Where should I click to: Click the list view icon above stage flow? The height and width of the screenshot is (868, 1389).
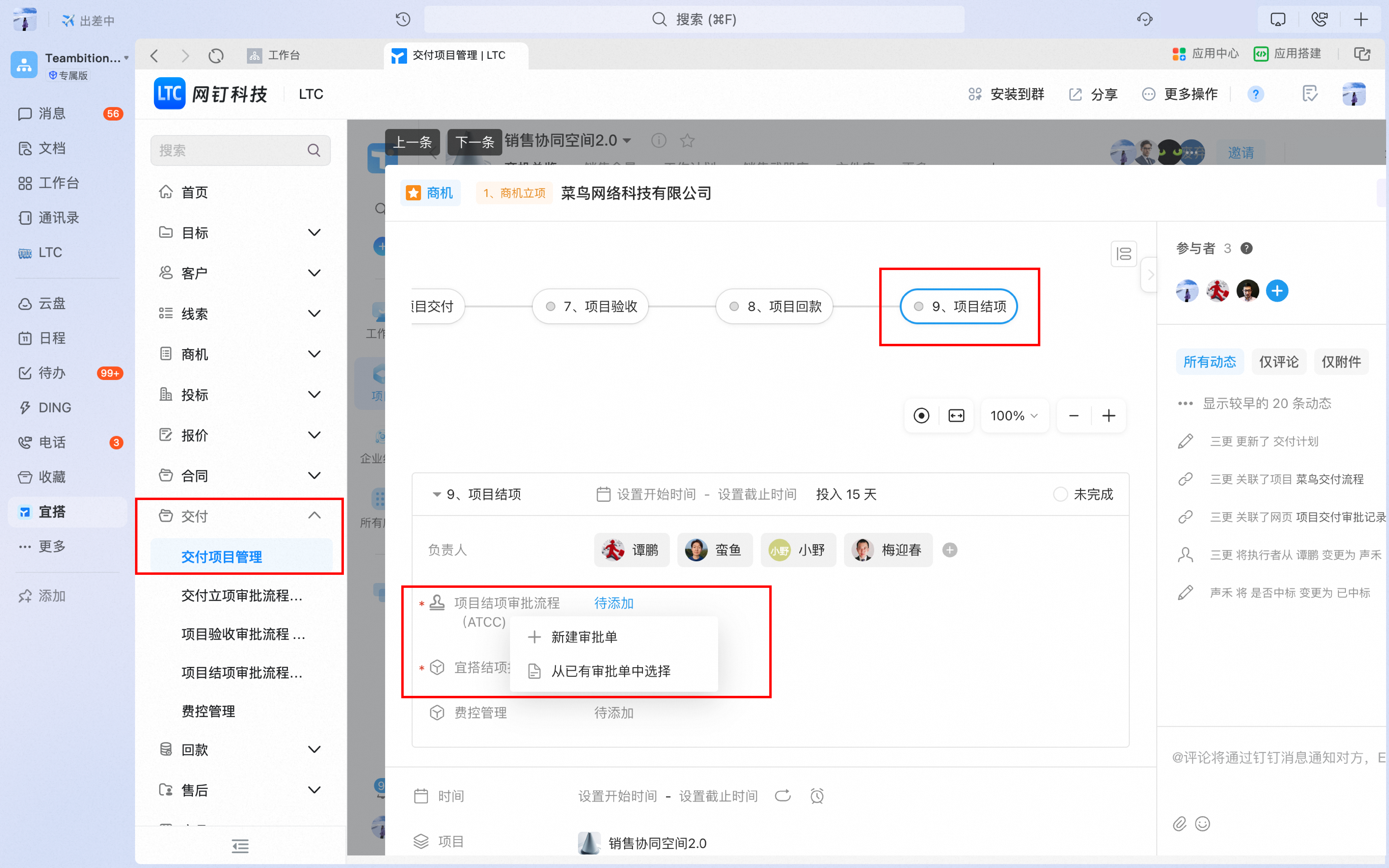click(1123, 253)
